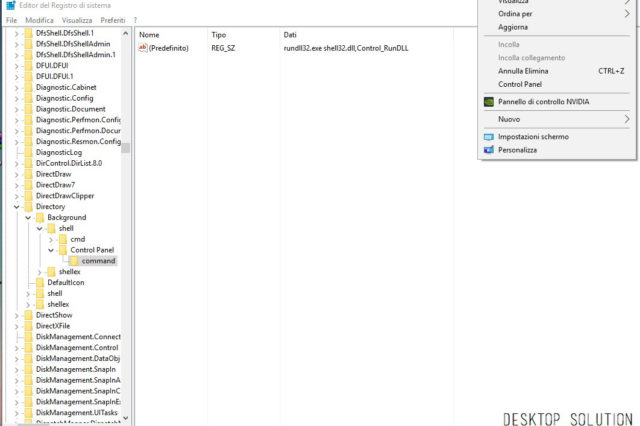Click the NVIDIA icon in context menu

coord(489,102)
